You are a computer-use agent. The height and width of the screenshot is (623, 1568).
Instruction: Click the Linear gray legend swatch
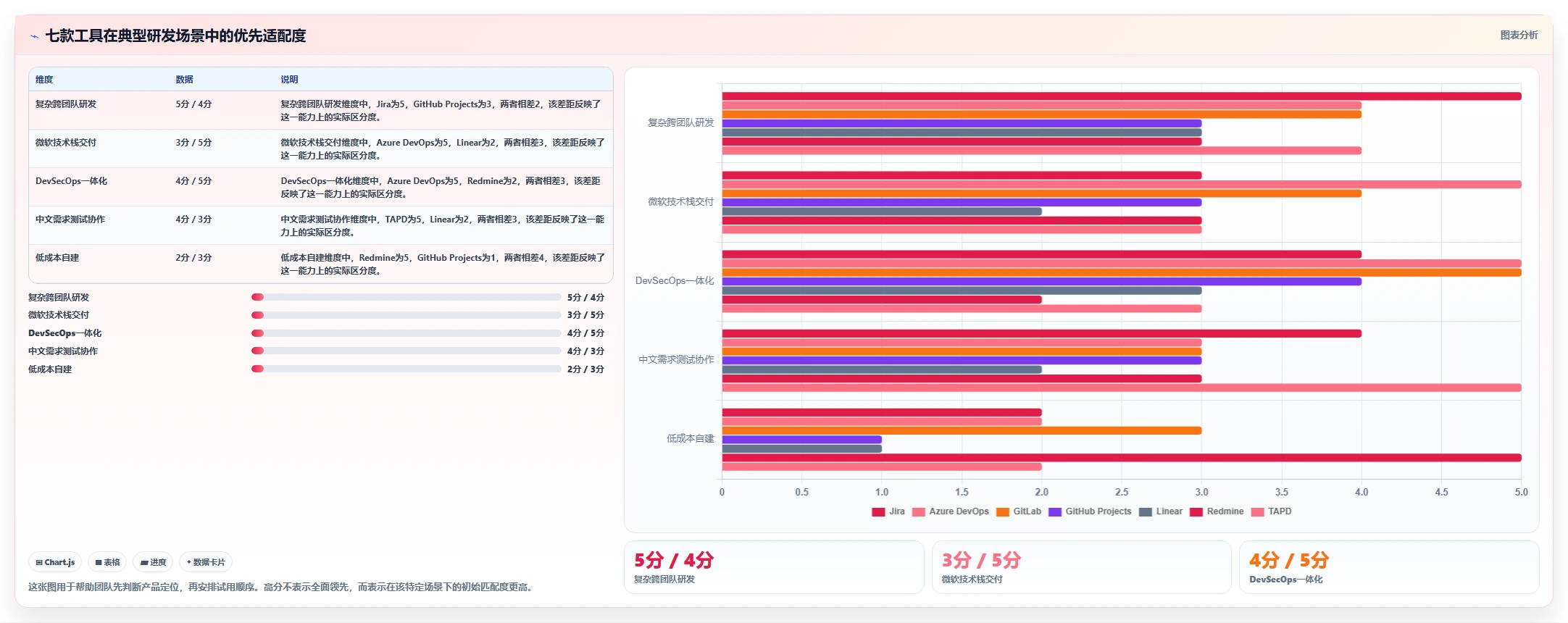pos(1146,512)
